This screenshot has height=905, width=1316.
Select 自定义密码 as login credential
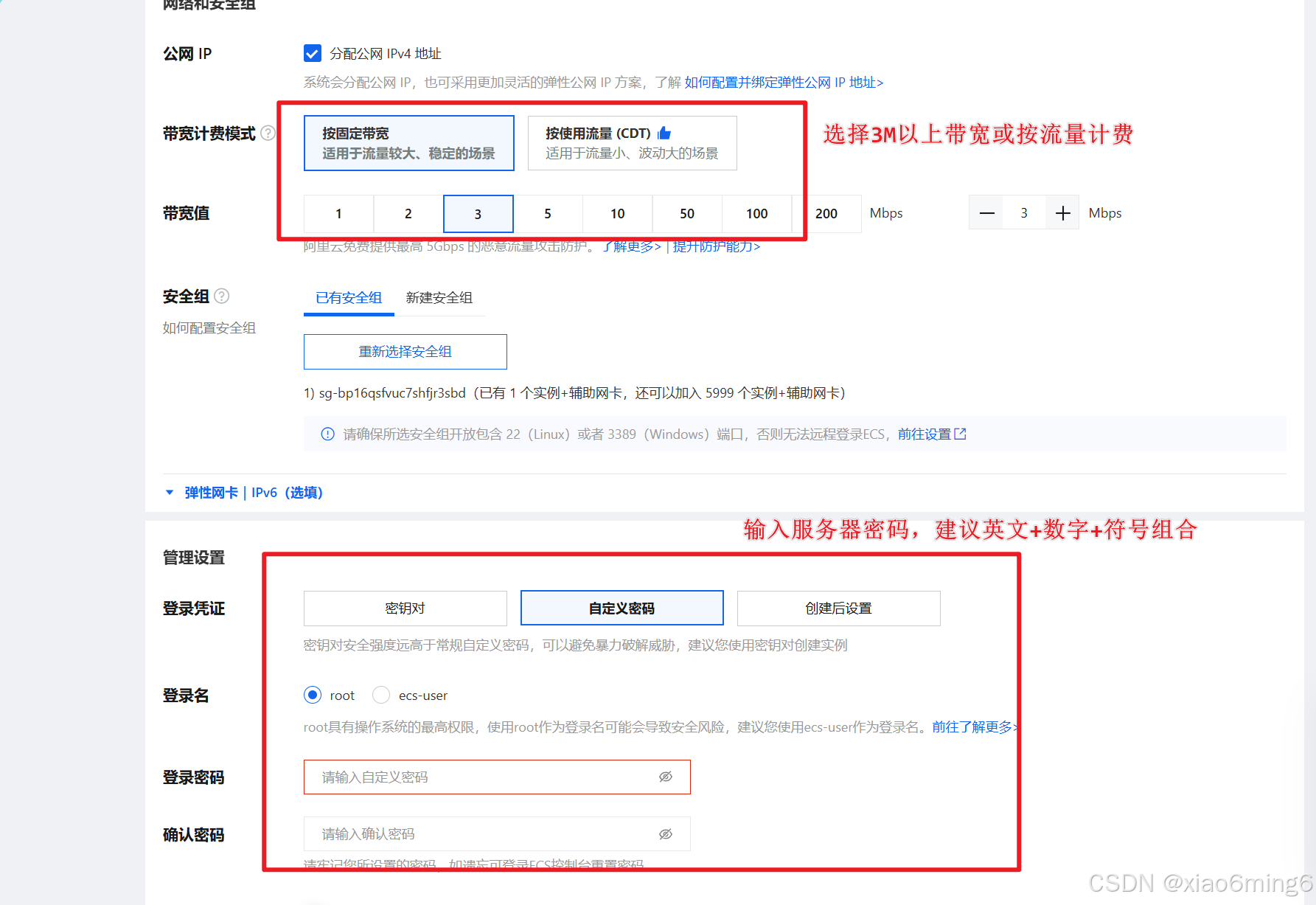click(622, 608)
